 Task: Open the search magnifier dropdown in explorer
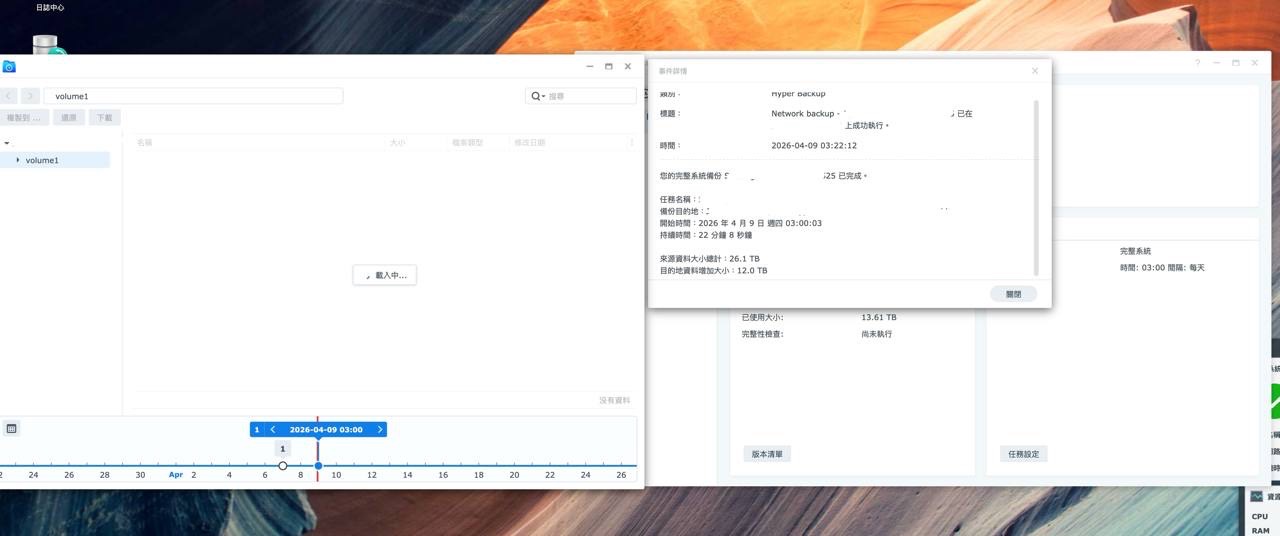click(x=538, y=96)
